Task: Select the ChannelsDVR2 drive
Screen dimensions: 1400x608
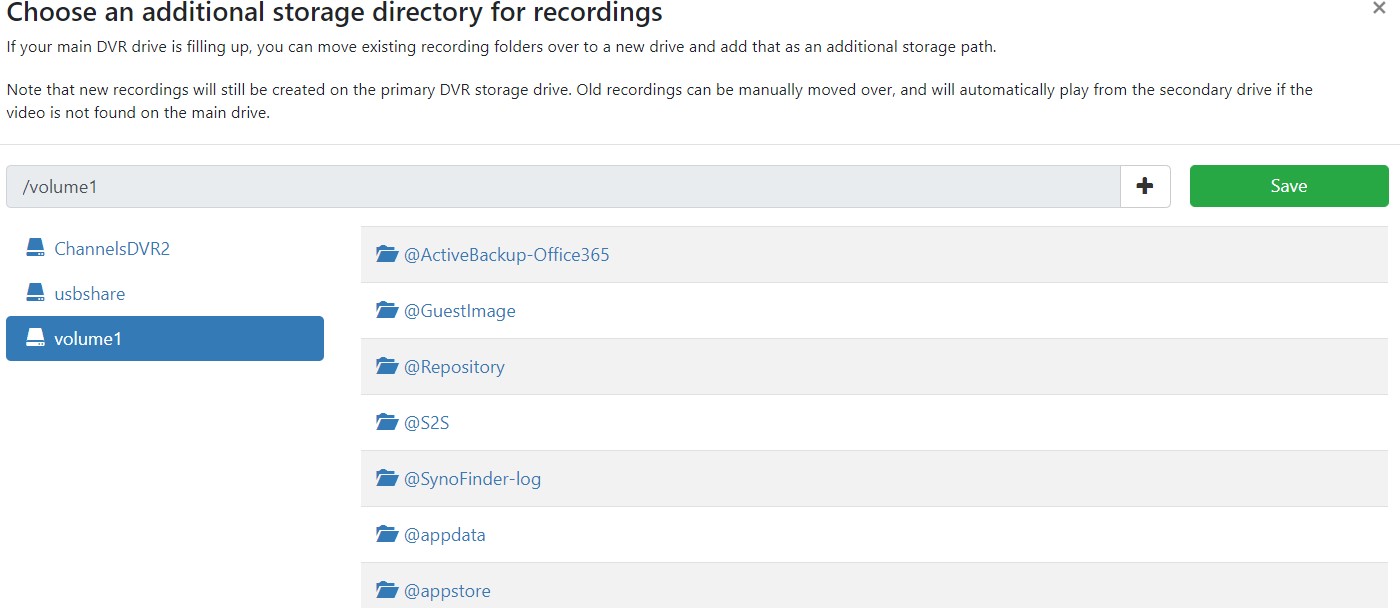Action: click(111, 249)
